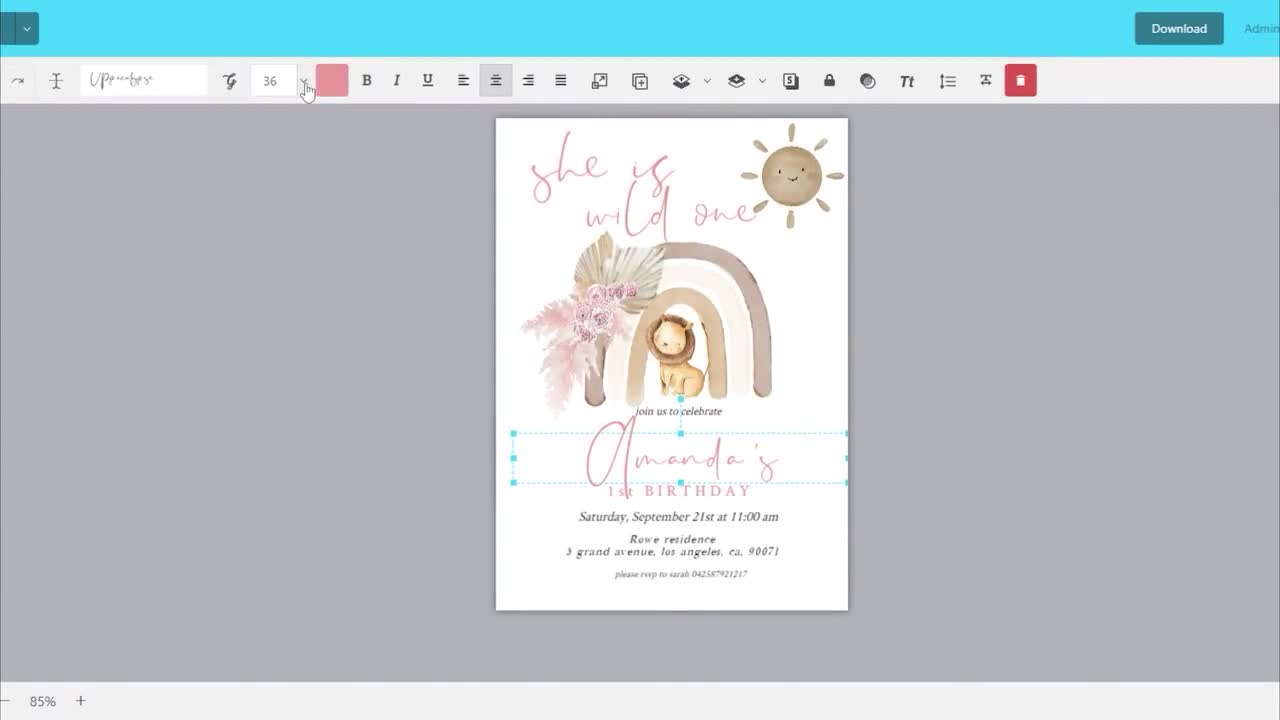1280x720 pixels.
Task: Align text to the right
Action: coord(528,81)
